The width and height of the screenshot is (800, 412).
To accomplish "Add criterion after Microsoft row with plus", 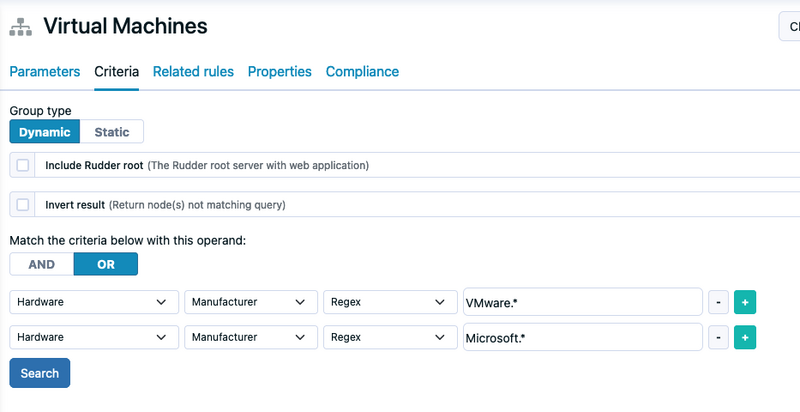I will pyautogui.click(x=745, y=337).
